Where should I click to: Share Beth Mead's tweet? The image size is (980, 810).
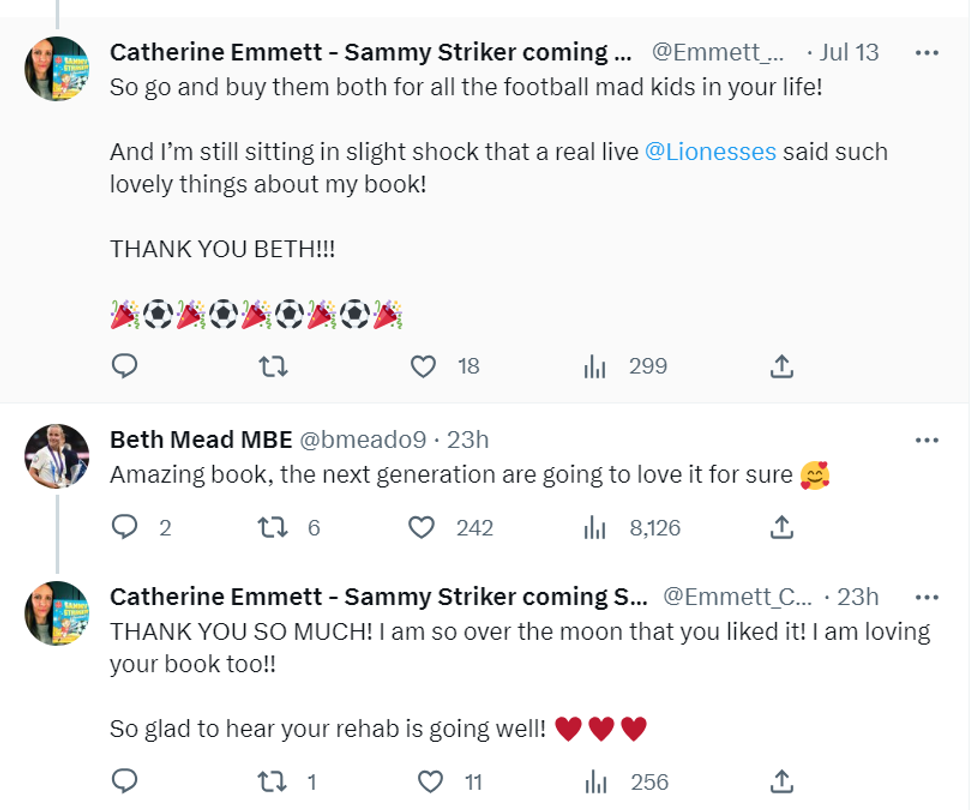click(x=782, y=527)
